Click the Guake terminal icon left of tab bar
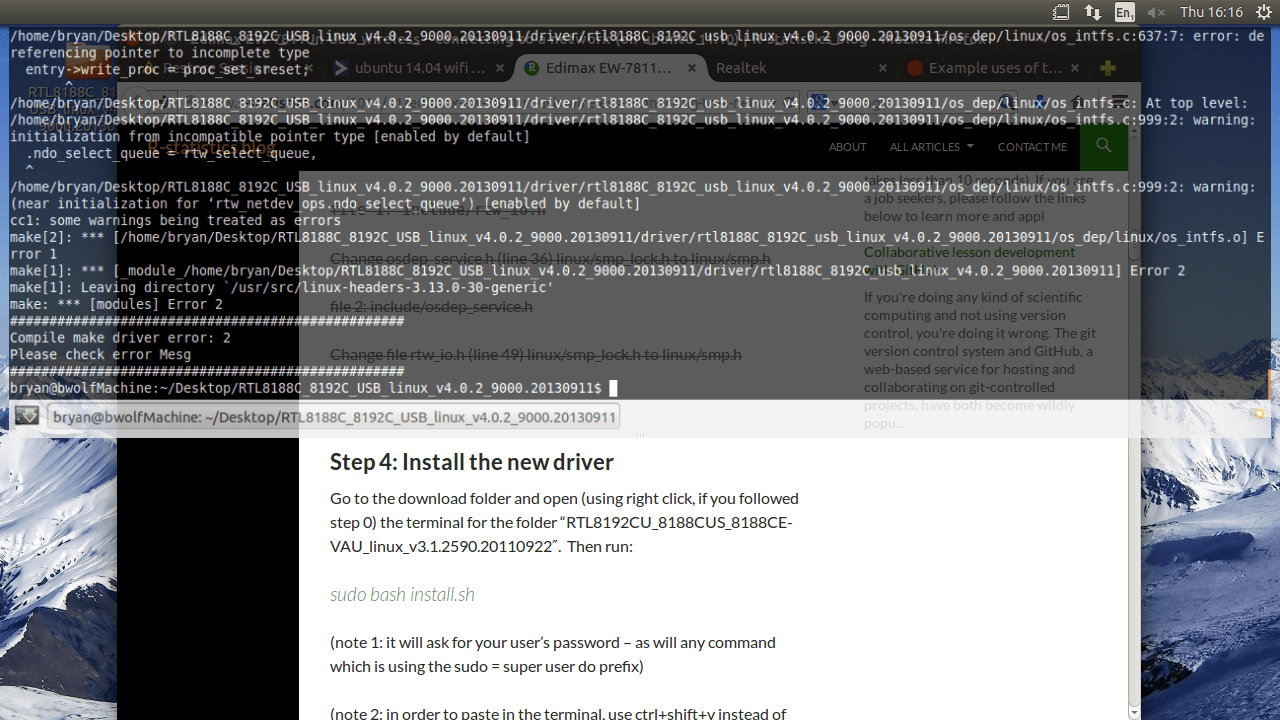The width and height of the screenshot is (1280, 720). coord(27,416)
